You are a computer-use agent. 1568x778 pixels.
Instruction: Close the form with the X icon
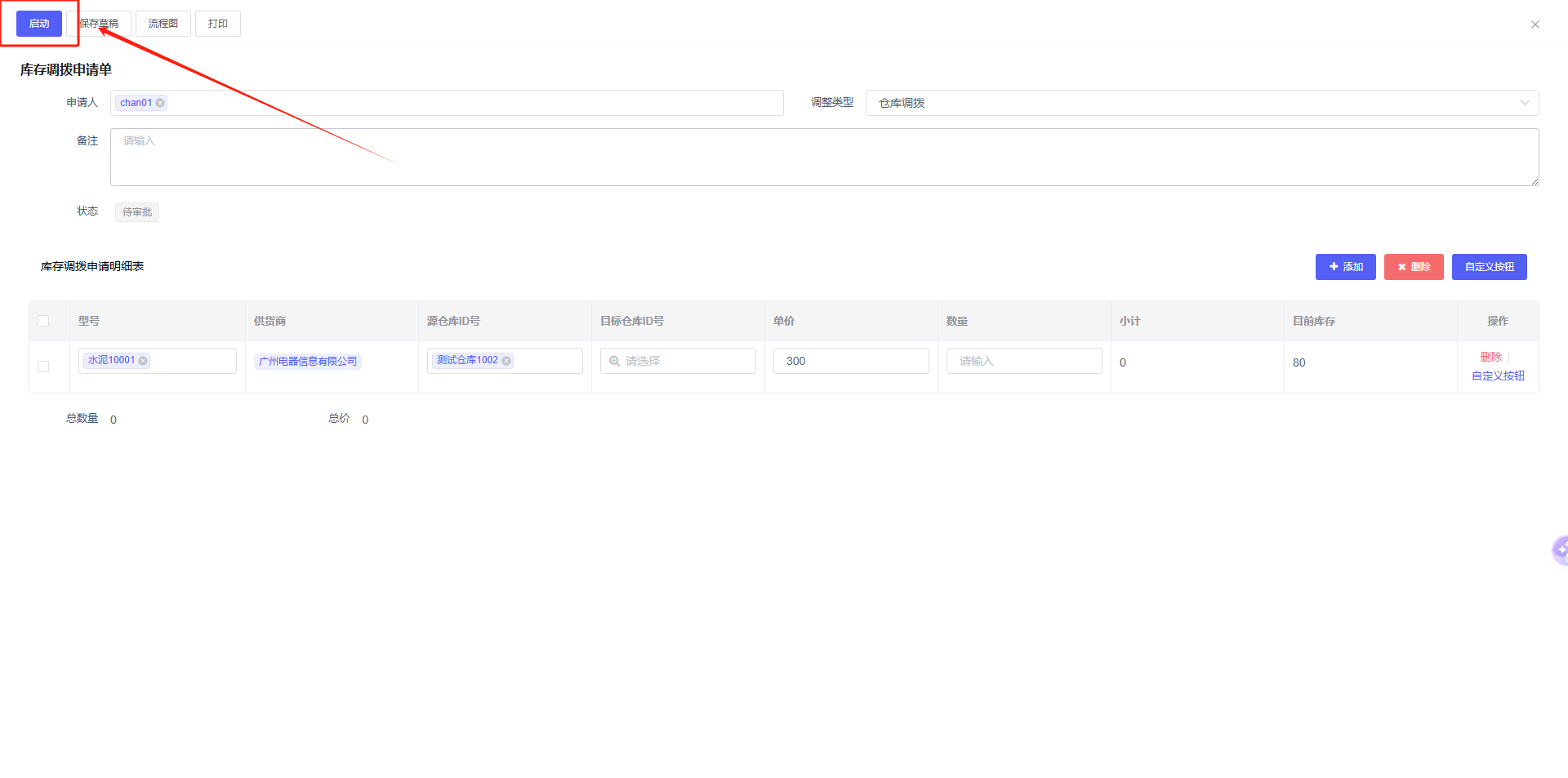pyautogui.click(x=1535, y=24)
